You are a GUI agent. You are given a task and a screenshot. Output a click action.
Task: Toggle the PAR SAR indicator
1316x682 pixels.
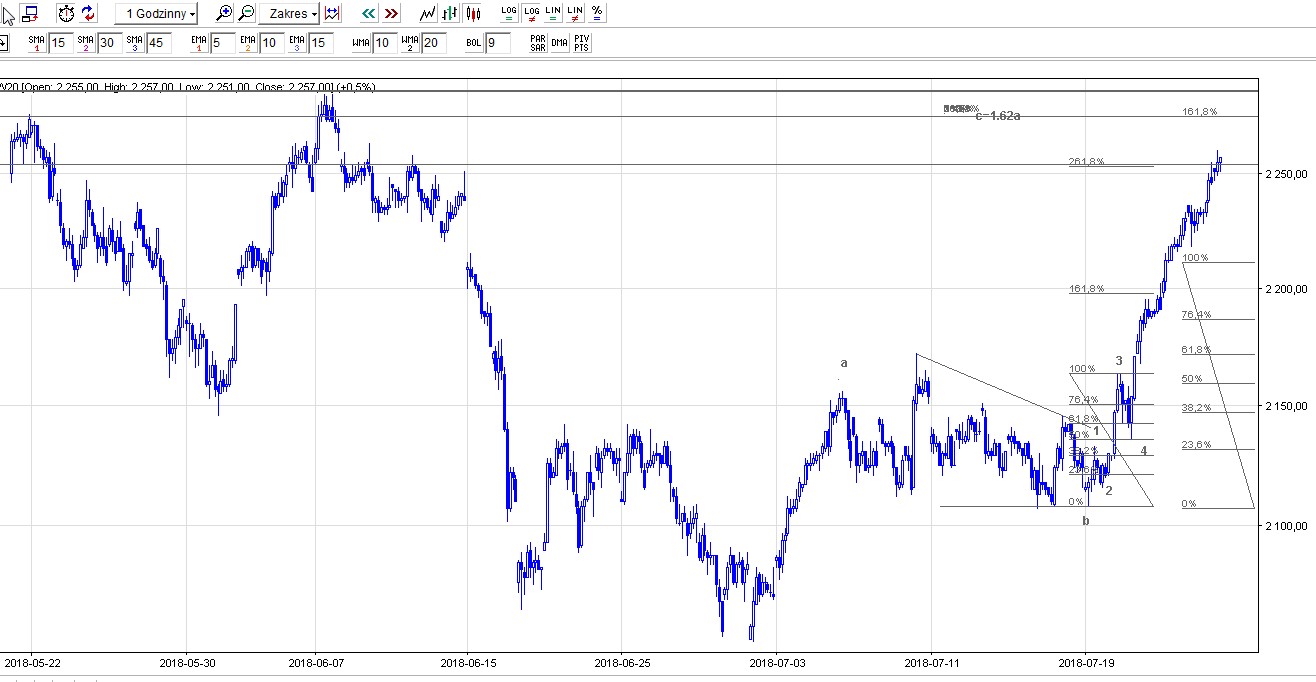(x=538, y=43)
